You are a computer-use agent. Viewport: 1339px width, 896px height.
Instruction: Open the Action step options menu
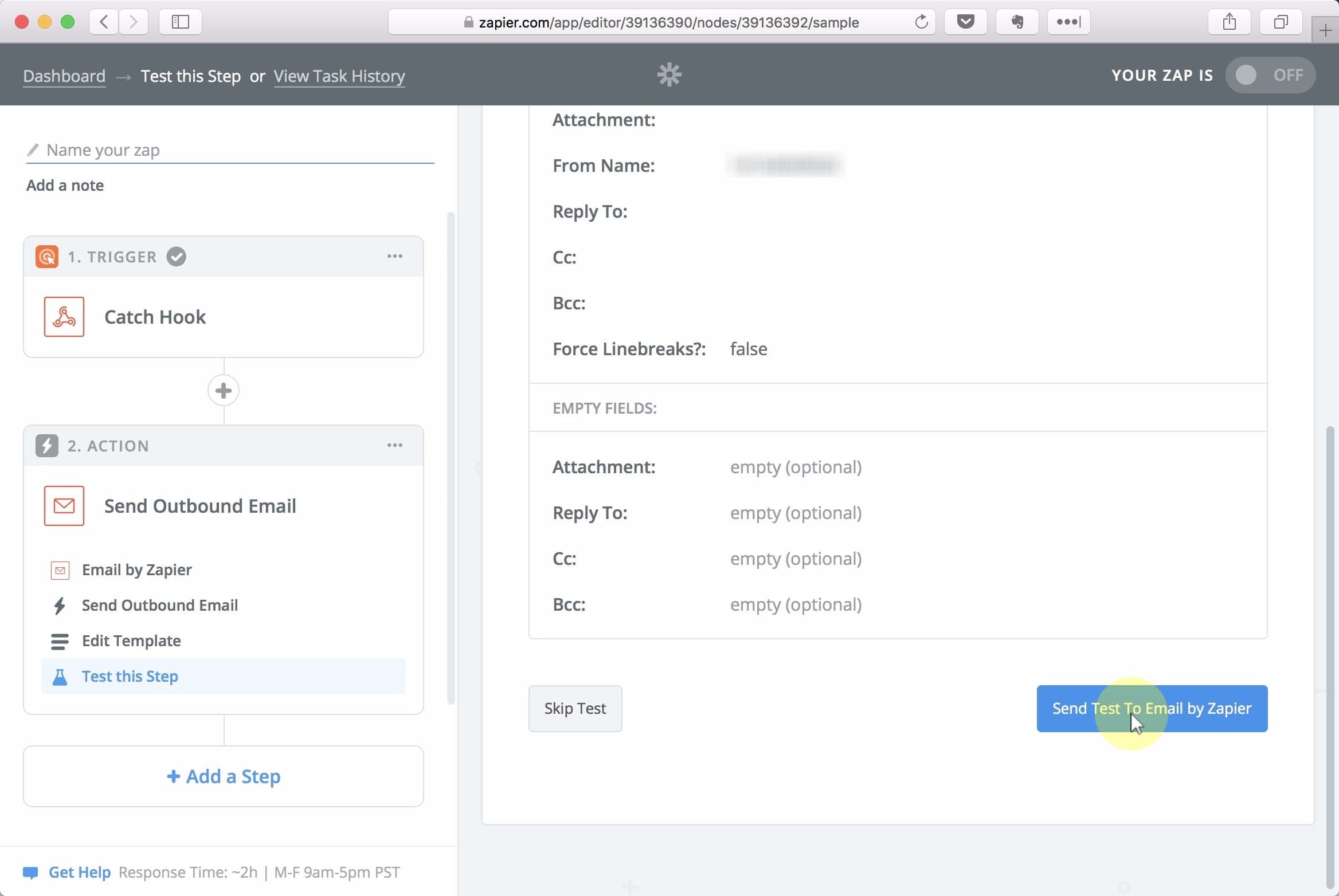394,445
